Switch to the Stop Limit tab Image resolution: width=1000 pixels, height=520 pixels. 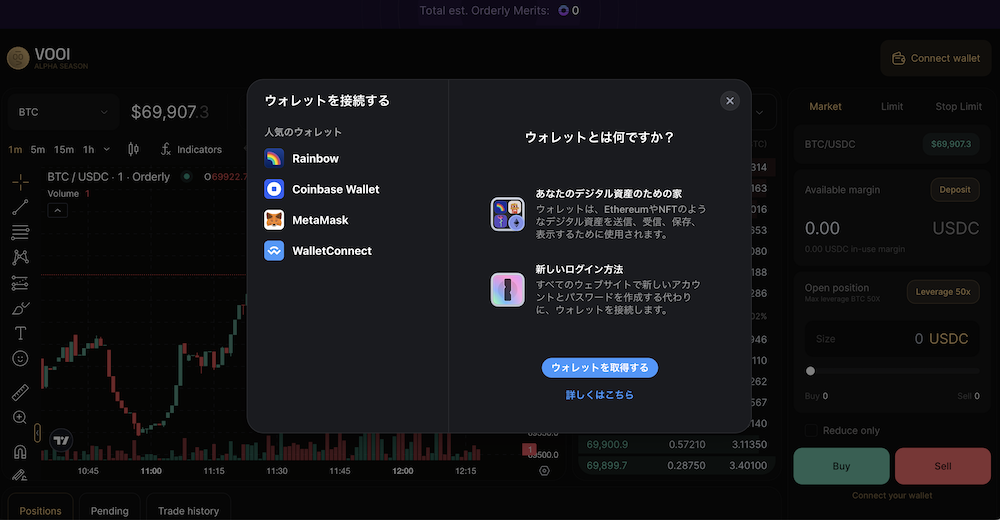pyautogui.click(x=958, y=107)
